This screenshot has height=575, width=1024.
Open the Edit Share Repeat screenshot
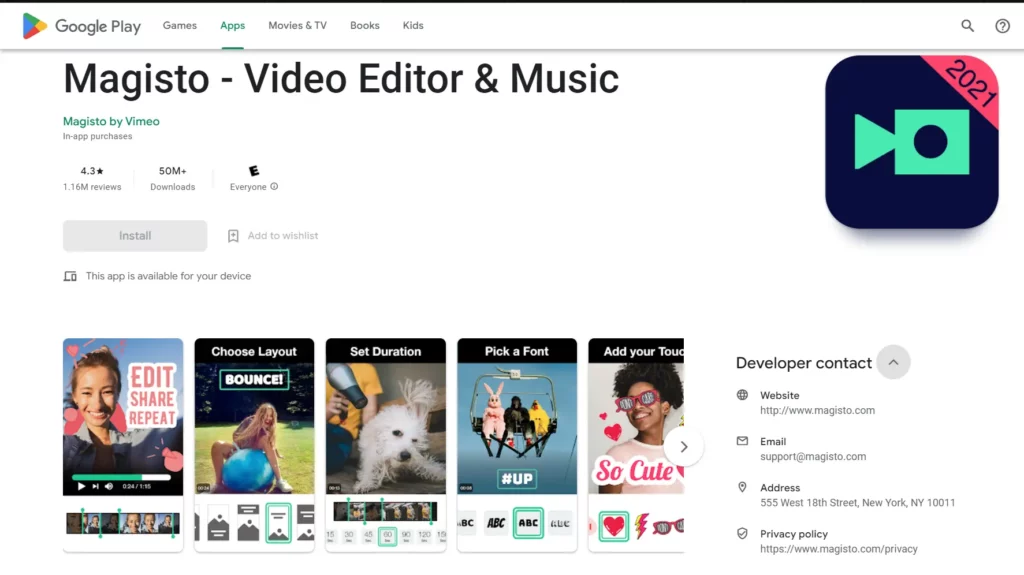[123, 445]
